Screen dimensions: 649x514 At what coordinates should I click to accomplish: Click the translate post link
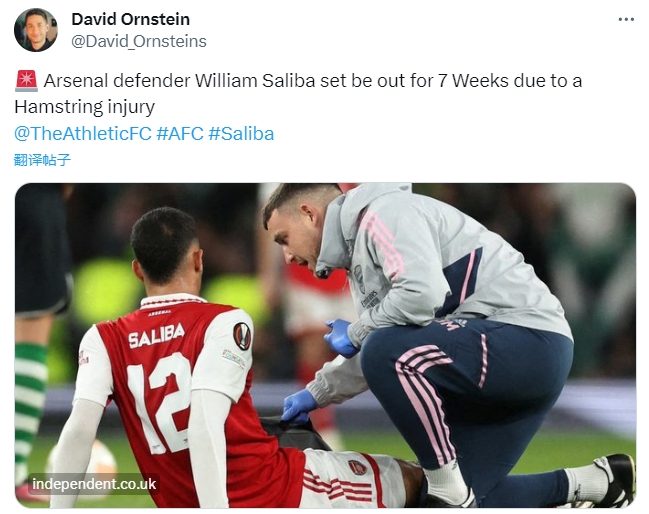coord(42,160)
